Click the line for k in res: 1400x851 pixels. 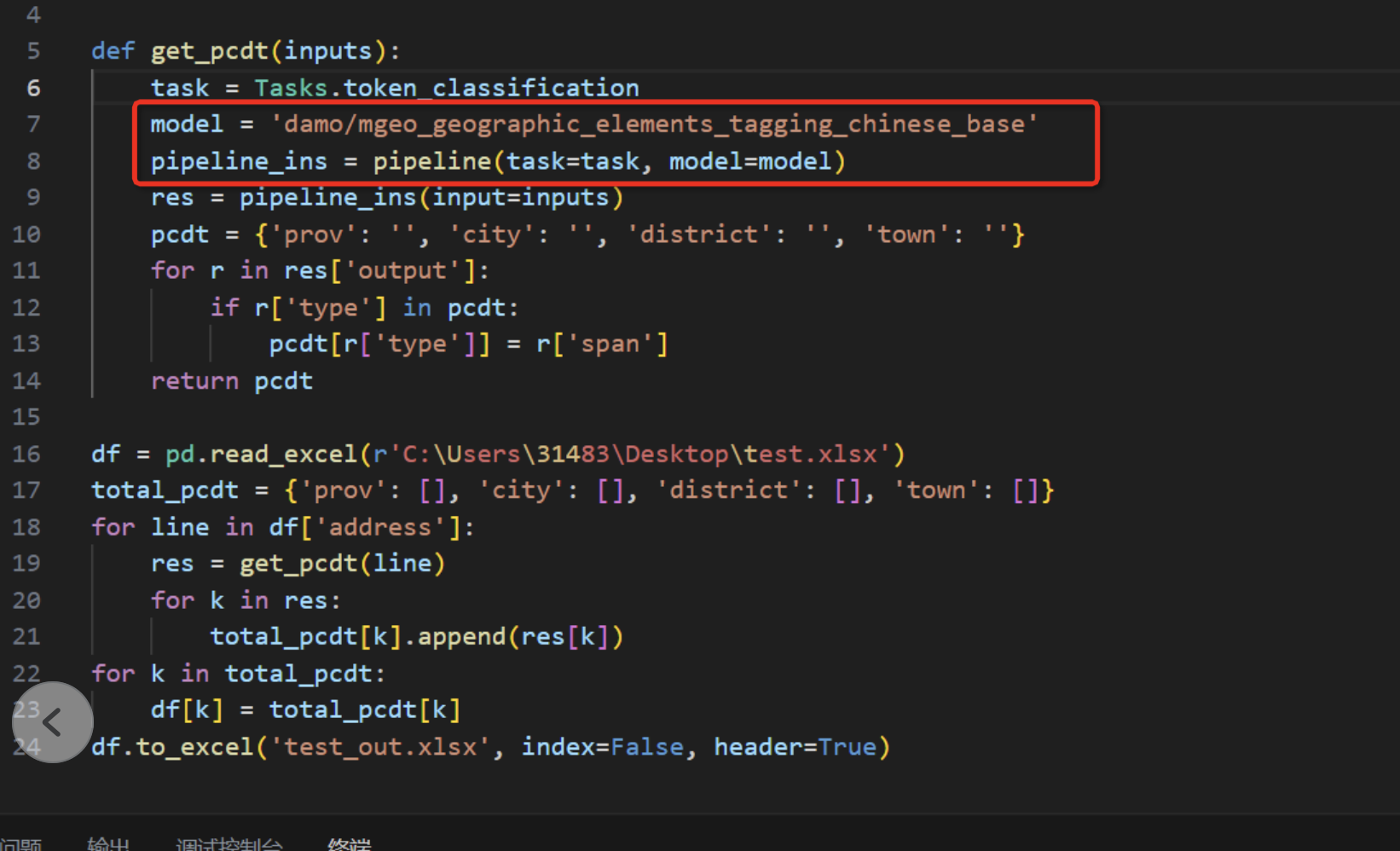[x=246, y=600]
